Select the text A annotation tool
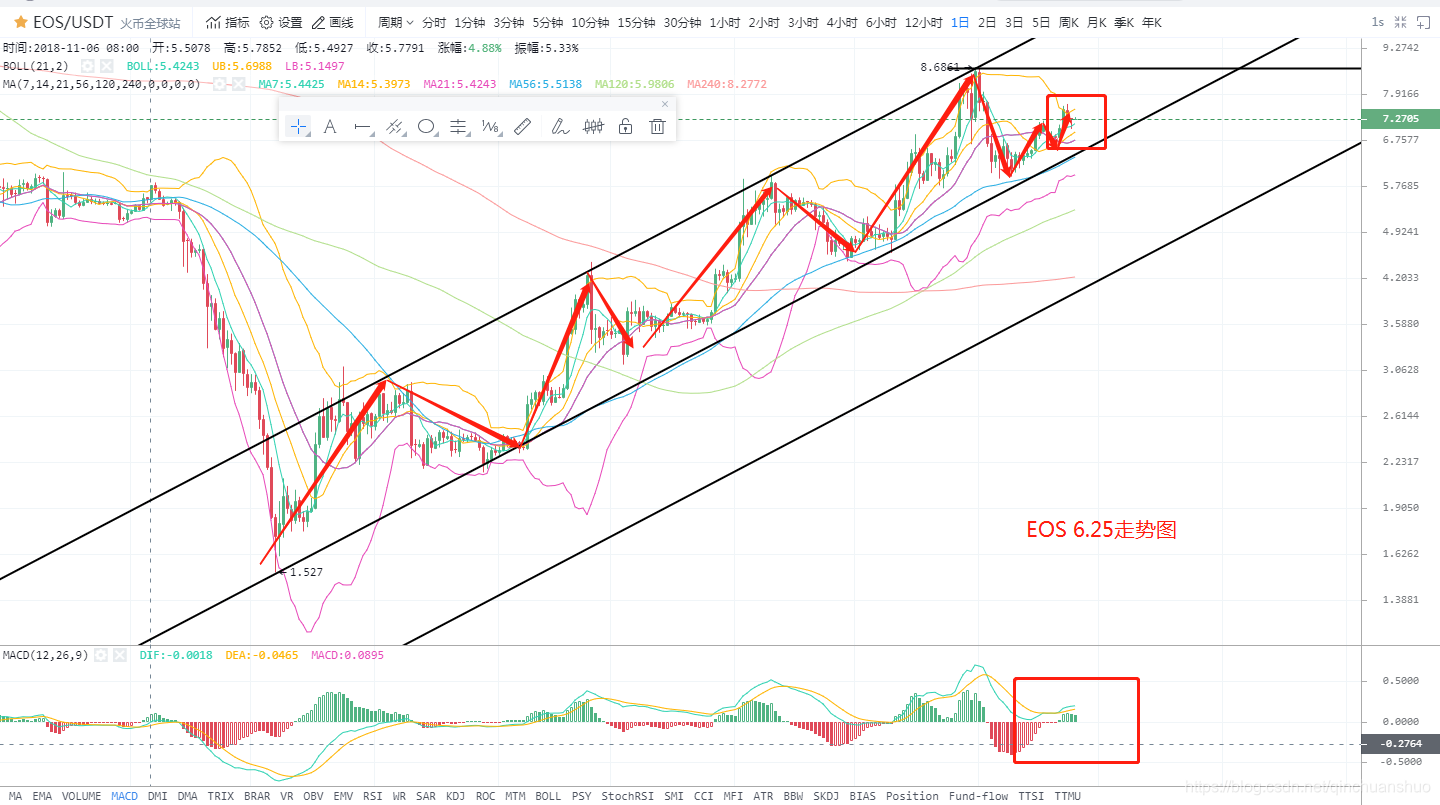Image resolution: width=1440 pixels, height=805 pixels. 330,126
